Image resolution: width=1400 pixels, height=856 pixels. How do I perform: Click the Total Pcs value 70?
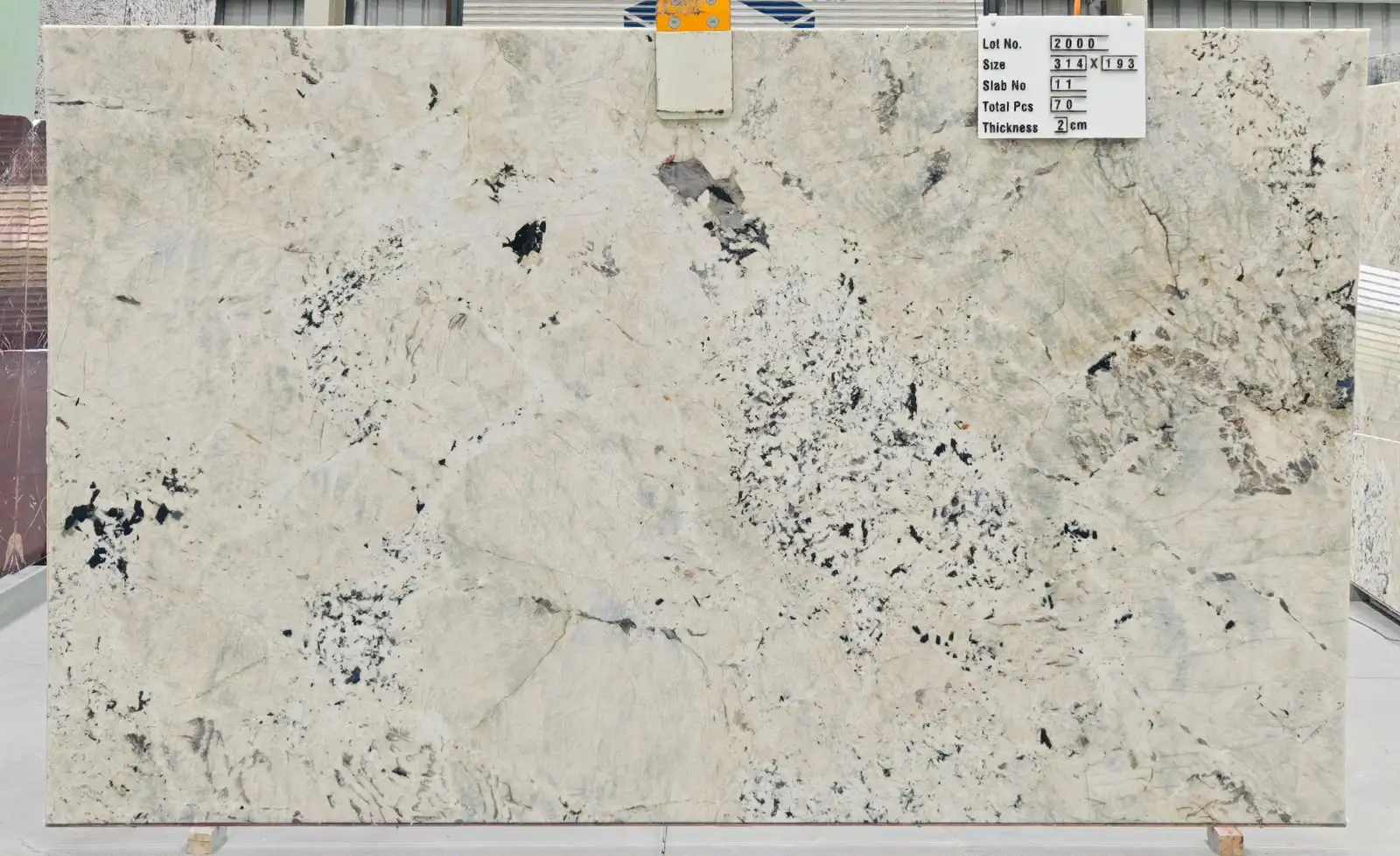1067,105
